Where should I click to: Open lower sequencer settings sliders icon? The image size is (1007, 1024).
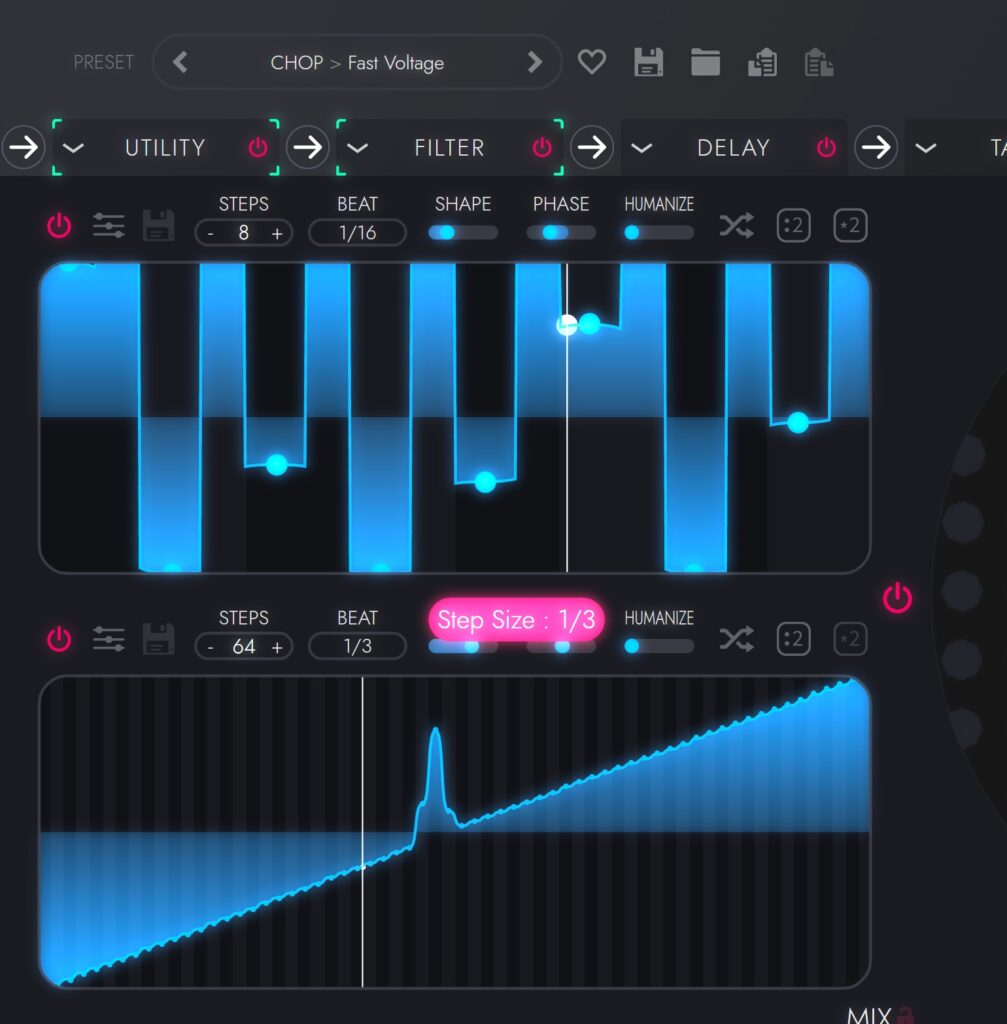click(x=108, y=639)
